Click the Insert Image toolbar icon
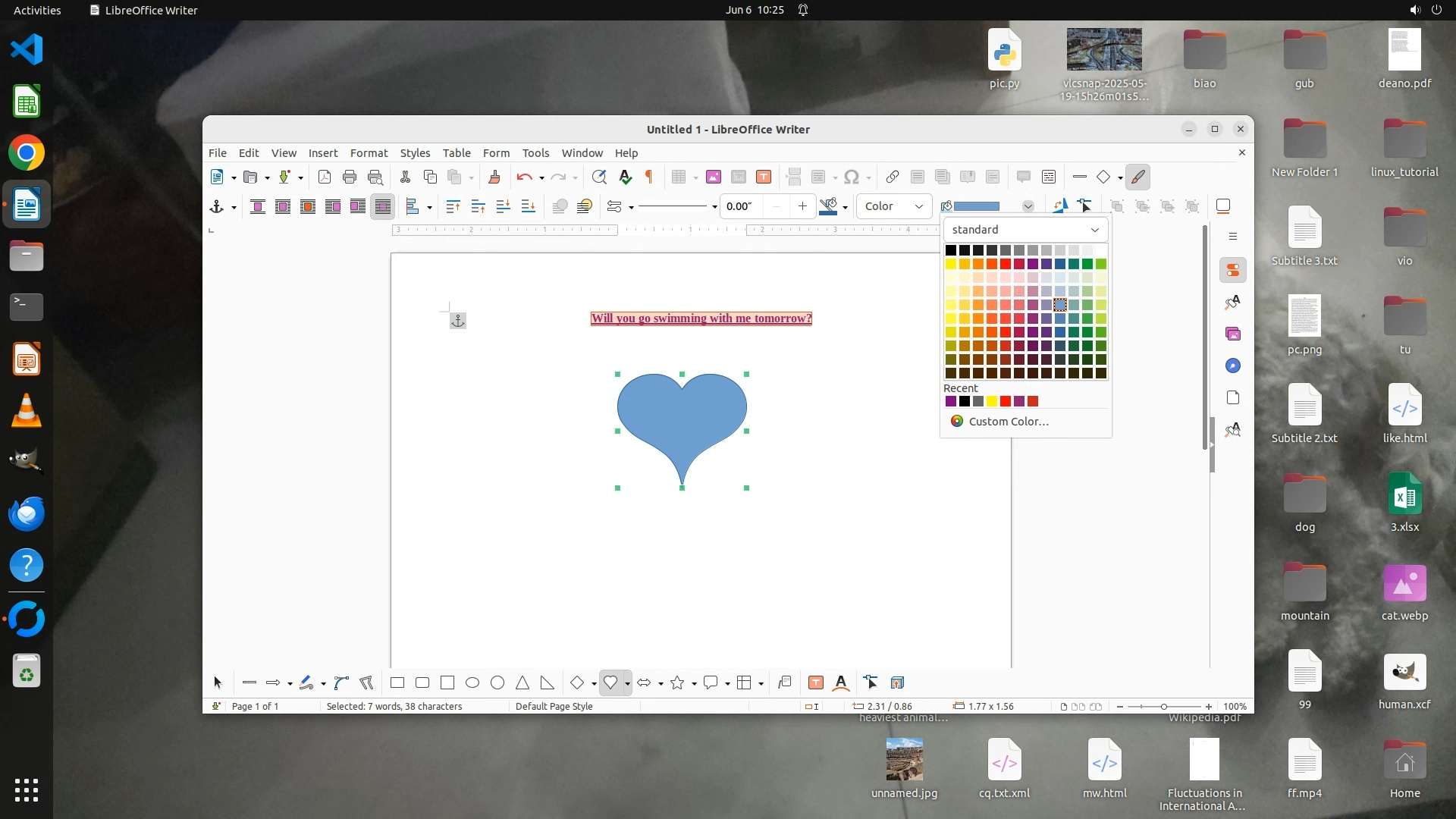The image size is (1456, 819). [x=714, y=177]
